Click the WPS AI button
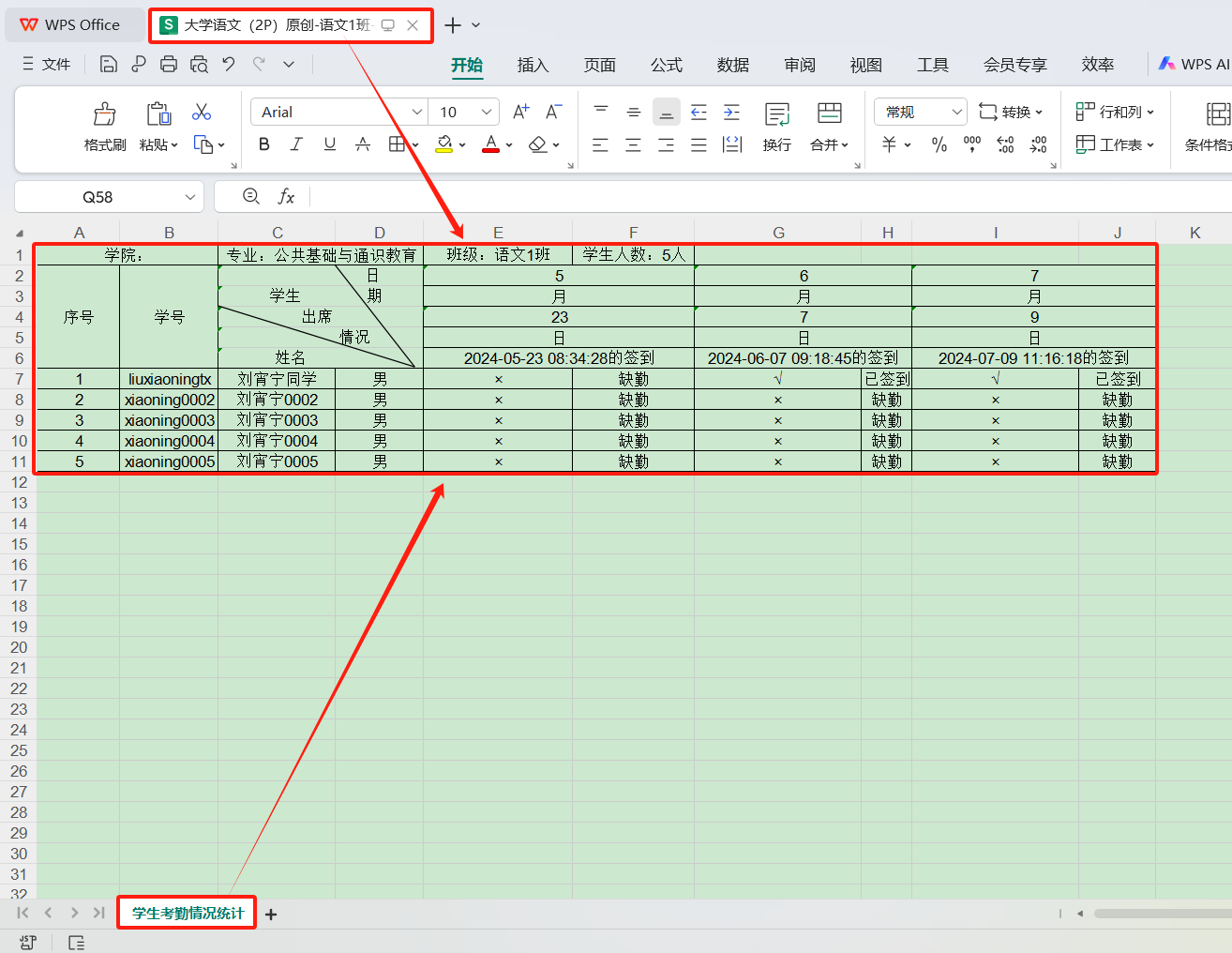The height and width of the screenshot is (953, 1232). pos(1194,64)
